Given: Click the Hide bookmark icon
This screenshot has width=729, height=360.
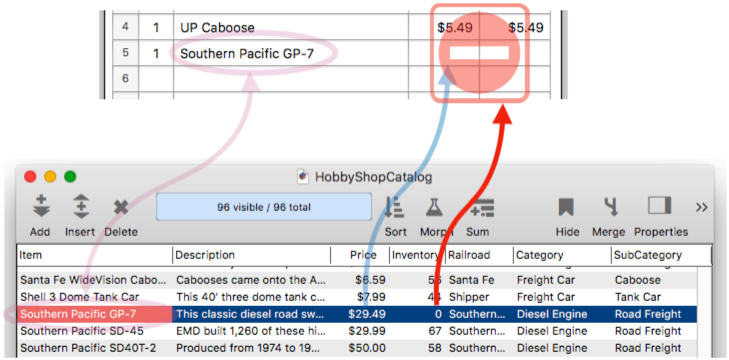Looking at the screenshot, I should coord(566,207).
